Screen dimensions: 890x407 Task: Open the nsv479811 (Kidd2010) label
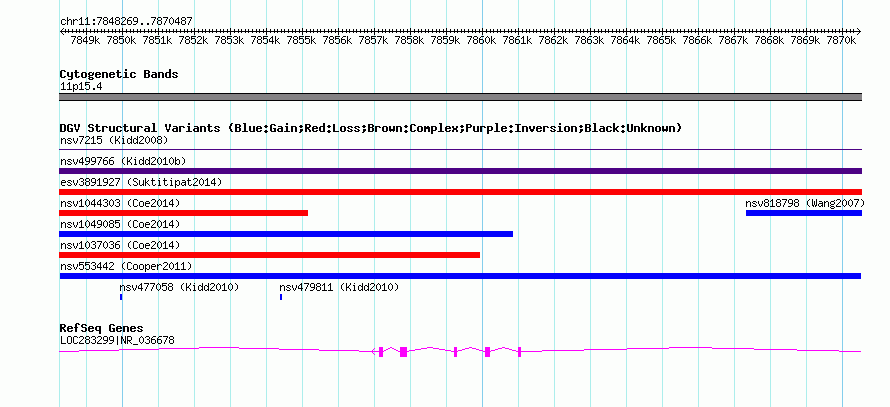click(x=339, y=287)
